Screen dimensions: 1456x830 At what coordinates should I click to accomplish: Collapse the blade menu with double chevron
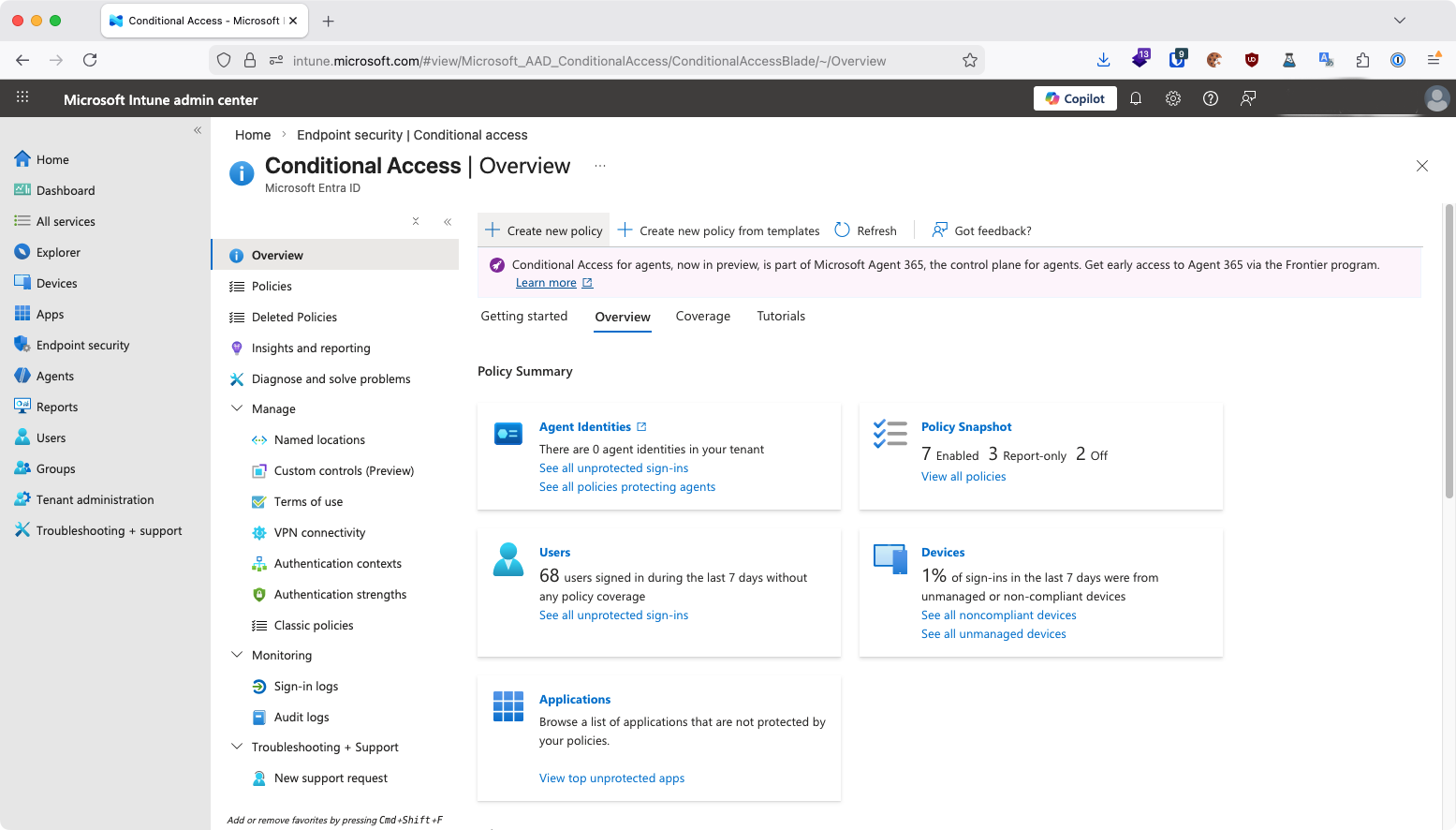click(448, 222)
